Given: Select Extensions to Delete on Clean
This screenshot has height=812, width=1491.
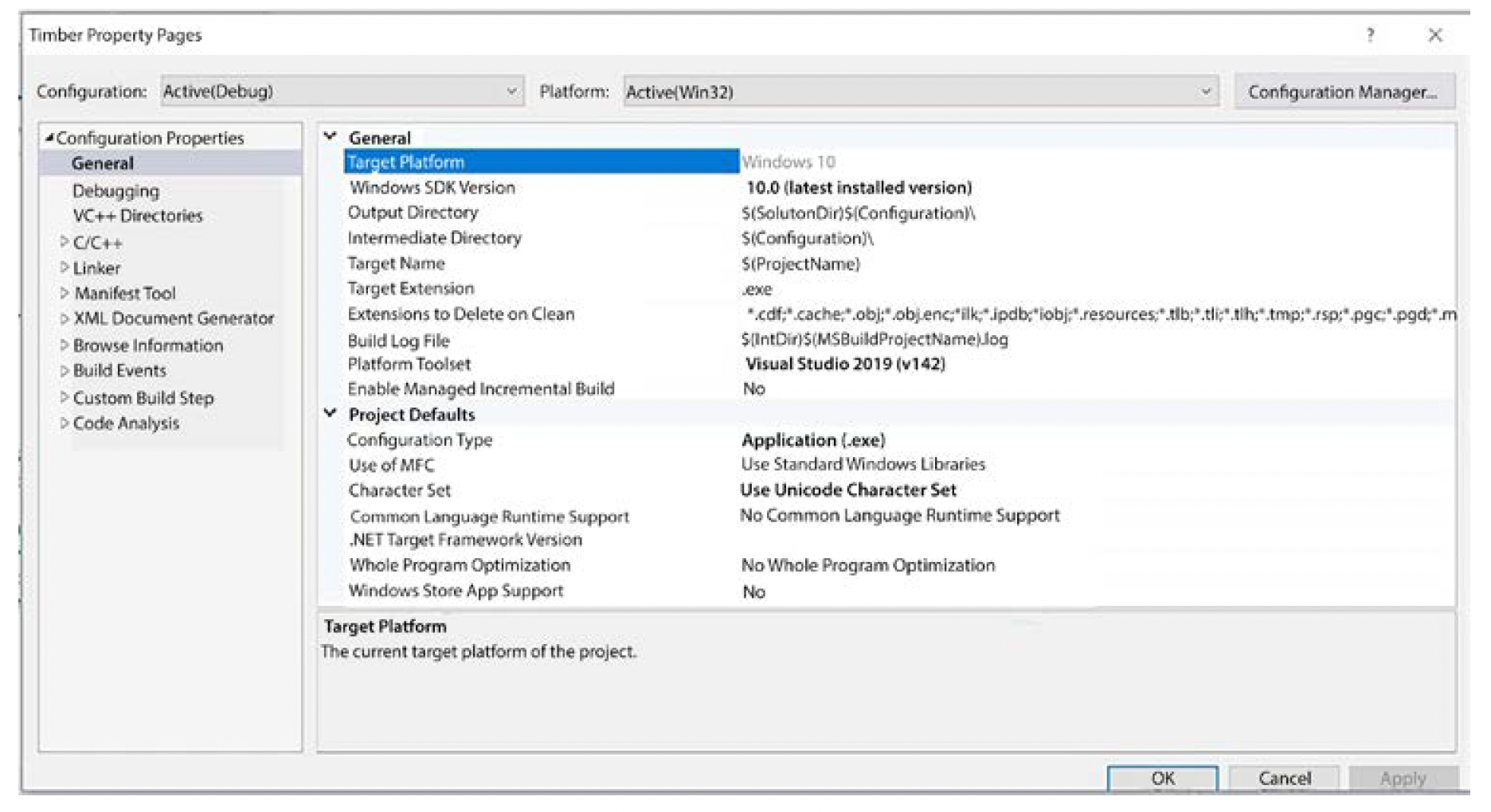Looking at the screenshot, I should (x=460, y=314).
